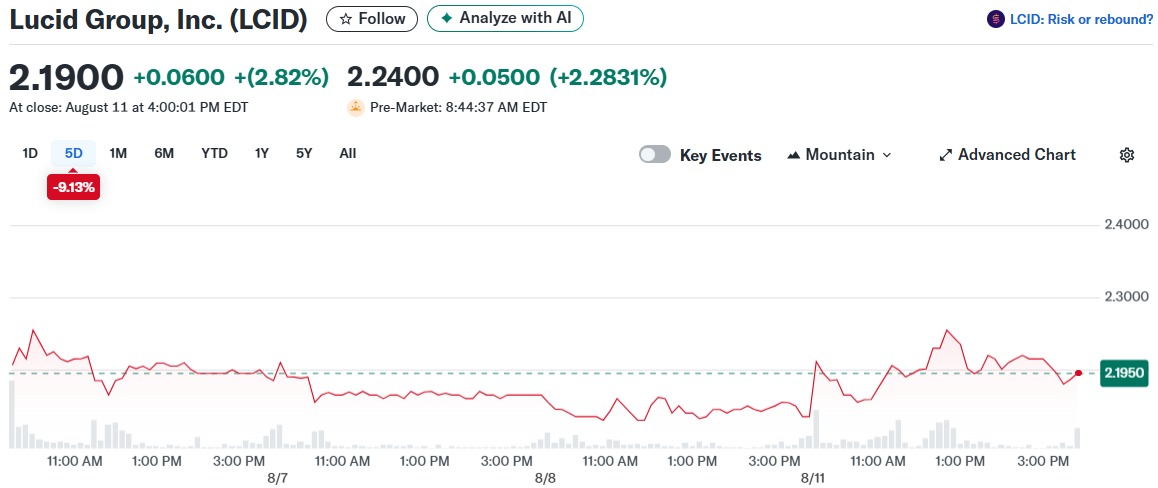Select the 5D range tab

[x=74, y=154]
